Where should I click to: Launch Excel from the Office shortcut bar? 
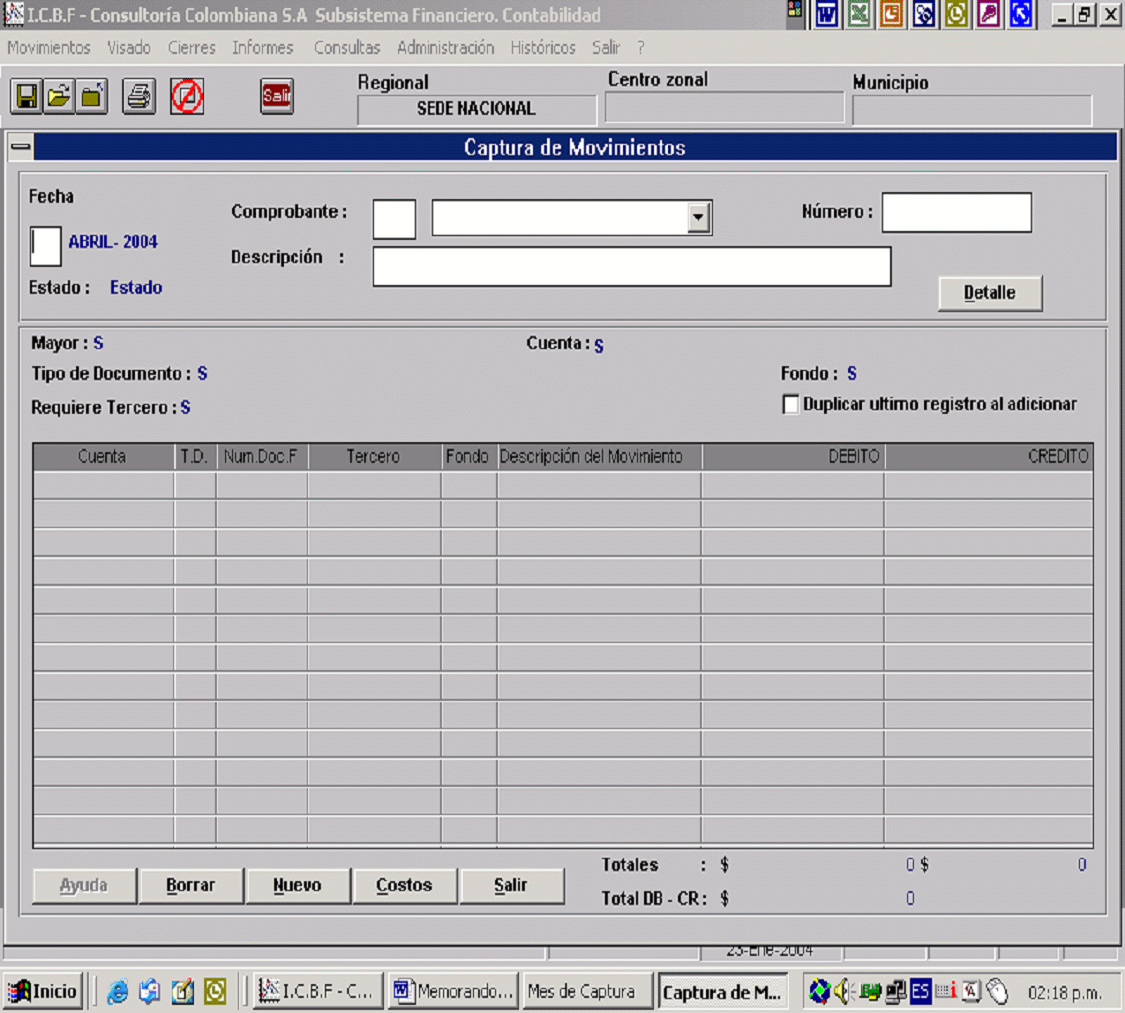[x=859, y=15]
